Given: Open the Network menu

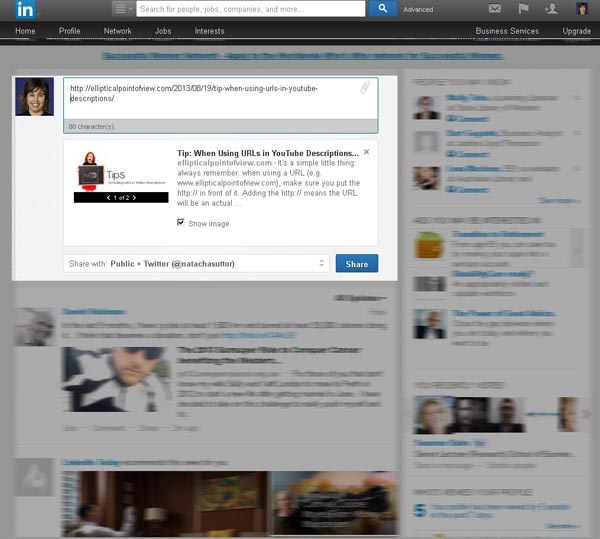Looking at the screenshot, I should 117,31.
